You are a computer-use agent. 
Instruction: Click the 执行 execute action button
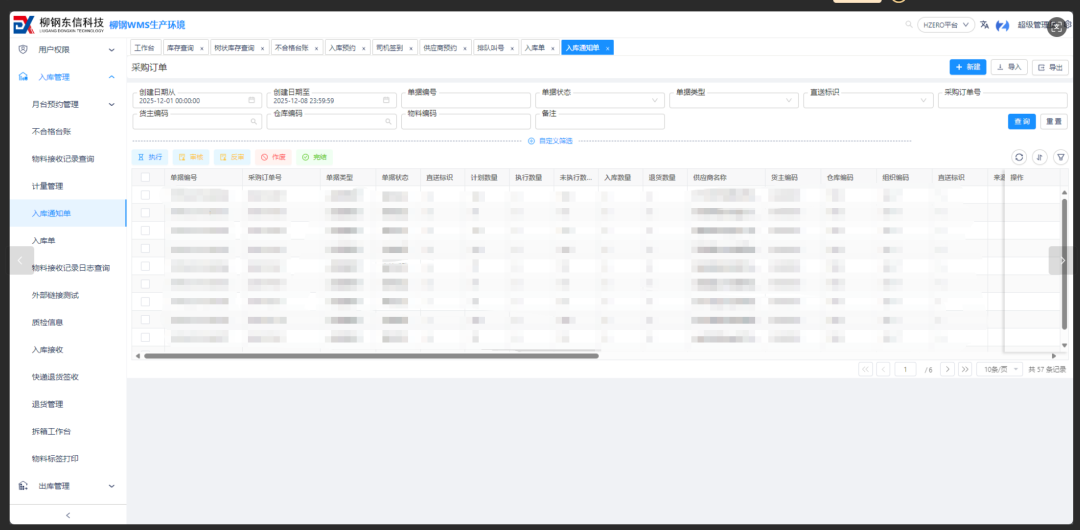pos(149,157)
